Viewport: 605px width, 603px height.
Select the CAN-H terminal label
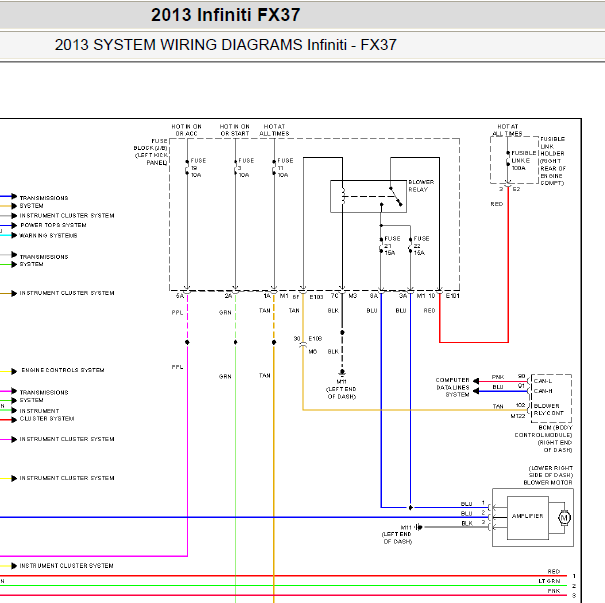pos(543,391)
